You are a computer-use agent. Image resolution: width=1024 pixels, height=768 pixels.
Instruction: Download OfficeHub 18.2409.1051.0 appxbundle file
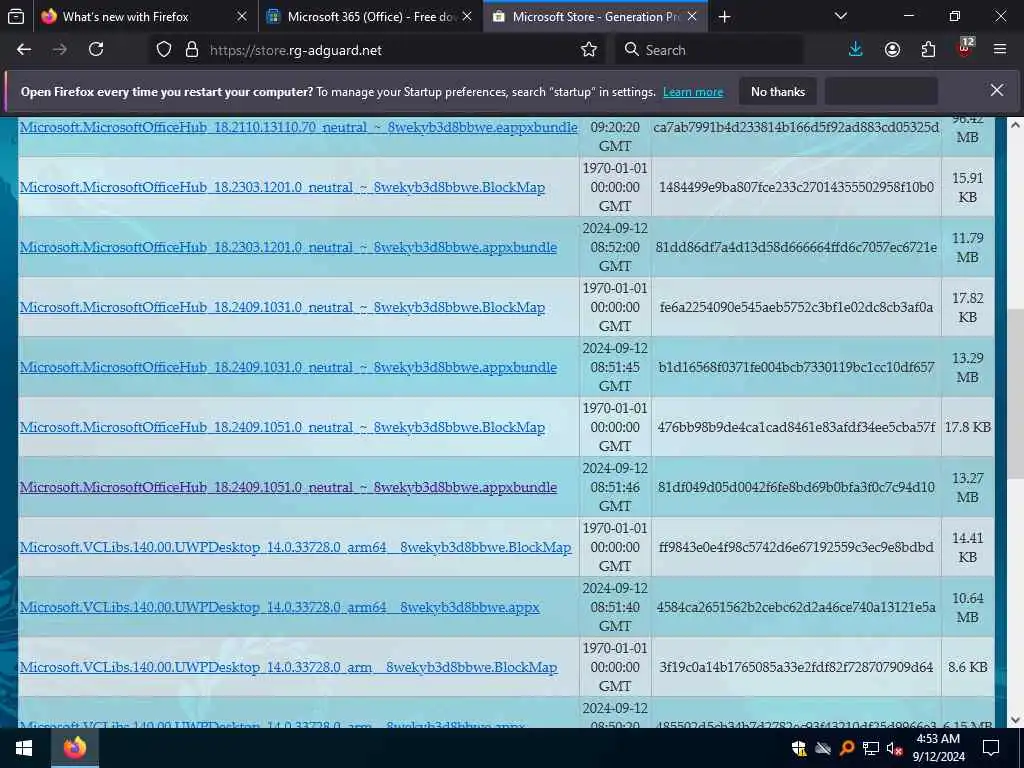pyautogui.click(x=288, y=487)
